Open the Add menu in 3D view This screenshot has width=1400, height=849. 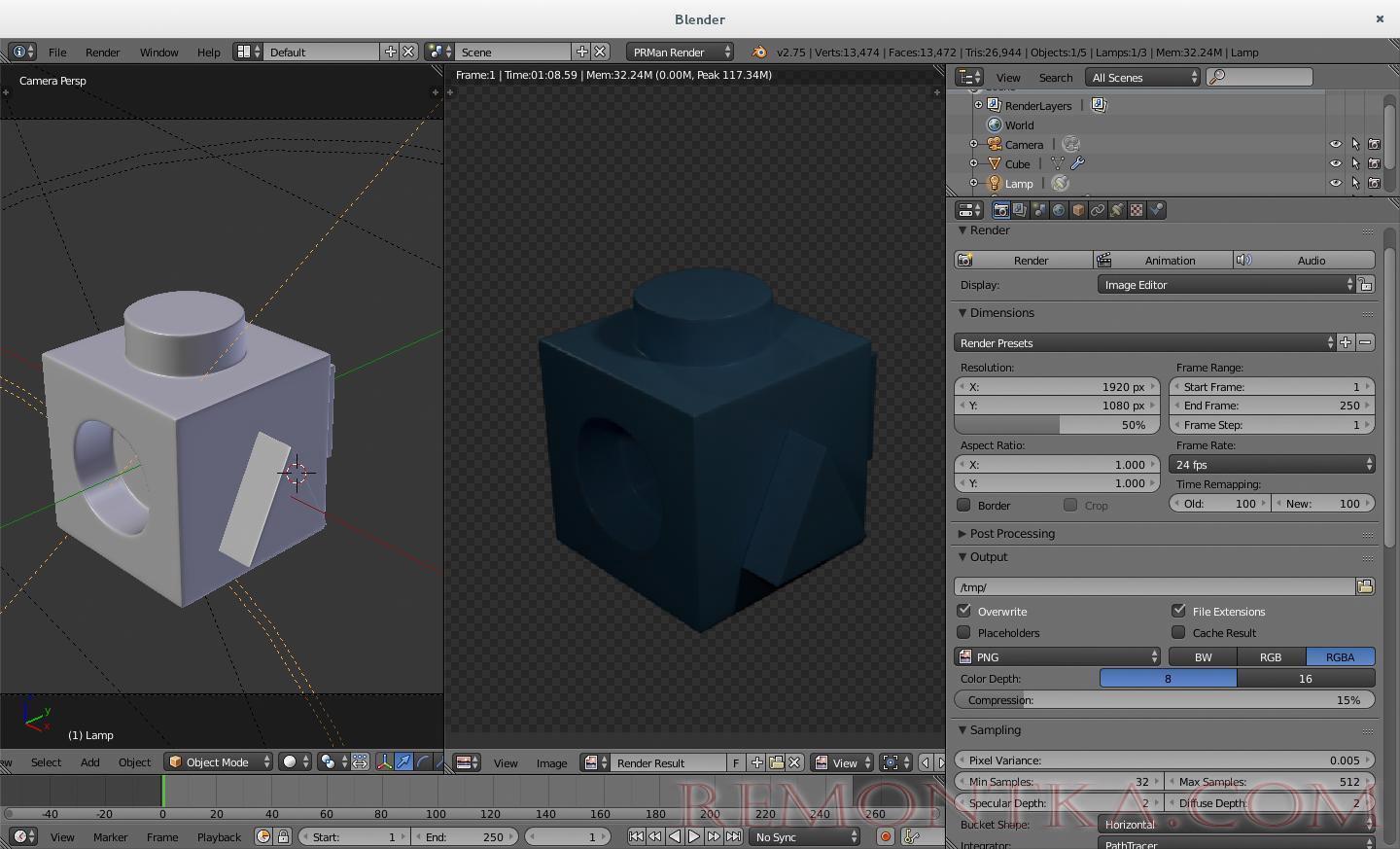[x=89, y=762]
